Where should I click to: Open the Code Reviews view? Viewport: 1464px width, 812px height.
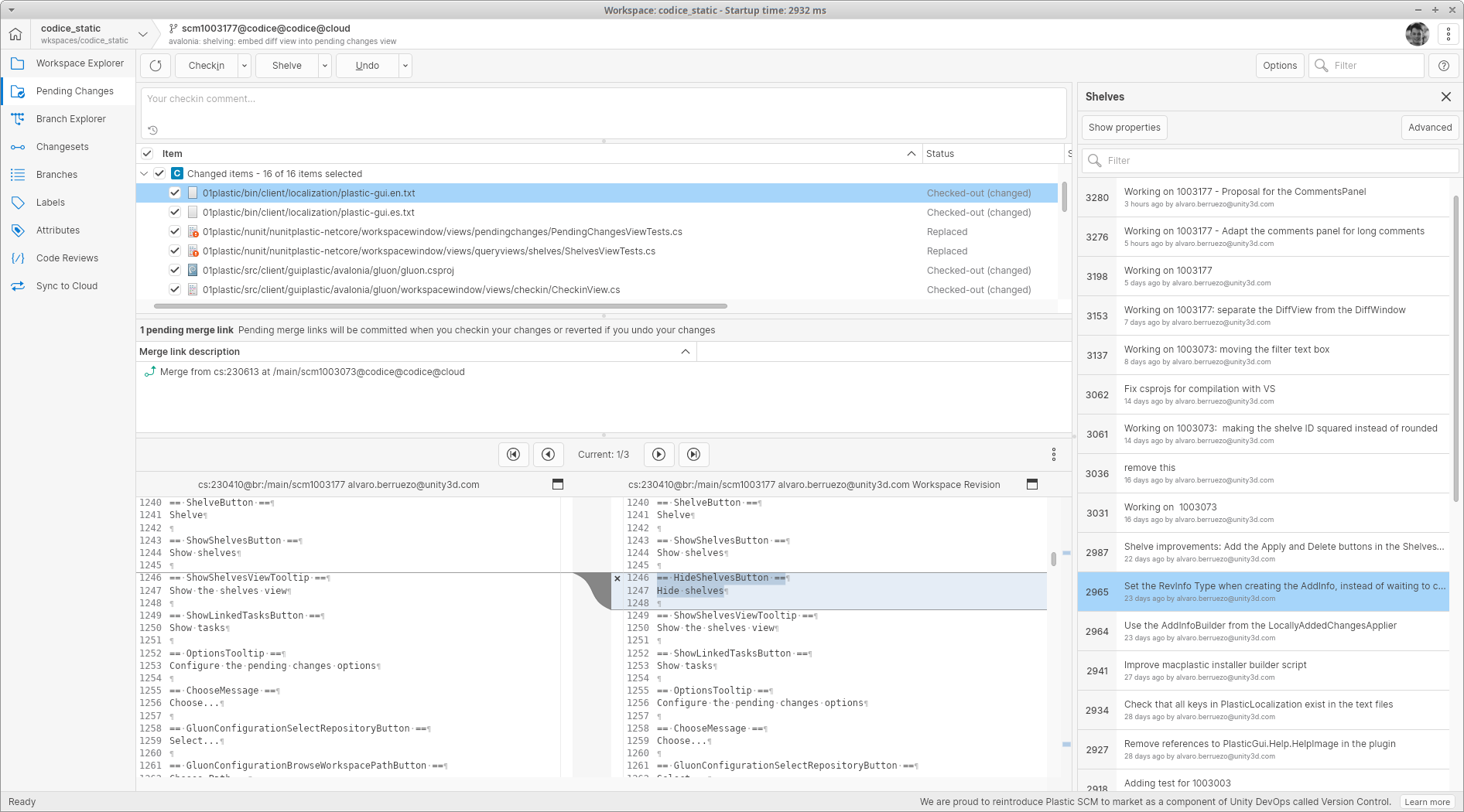pyautogui.click(x=67, y=258)
